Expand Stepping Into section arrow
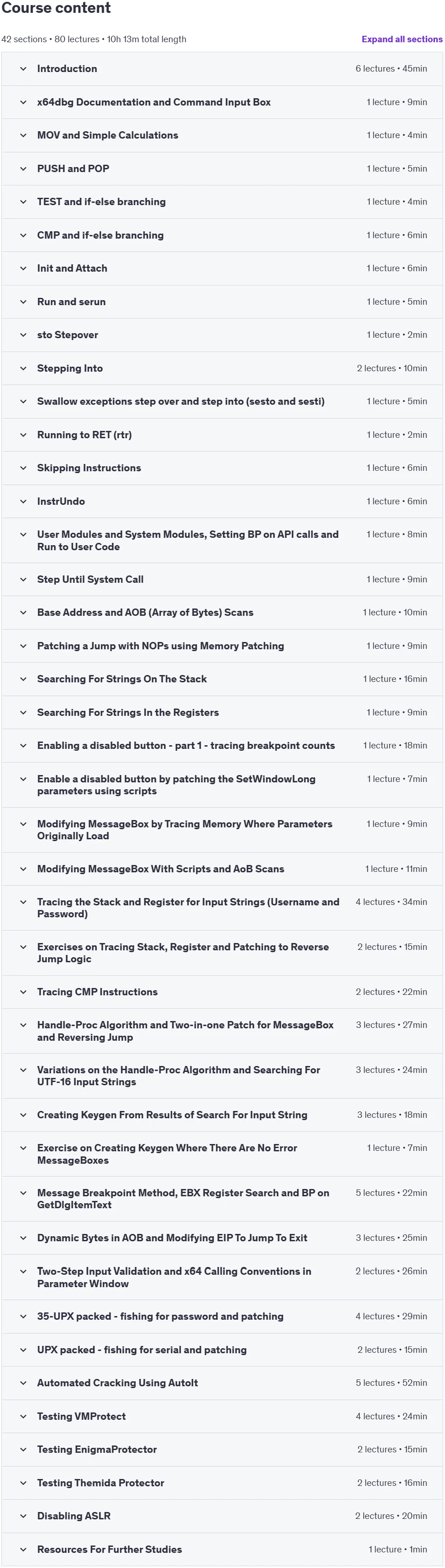 tap(23, 368)
